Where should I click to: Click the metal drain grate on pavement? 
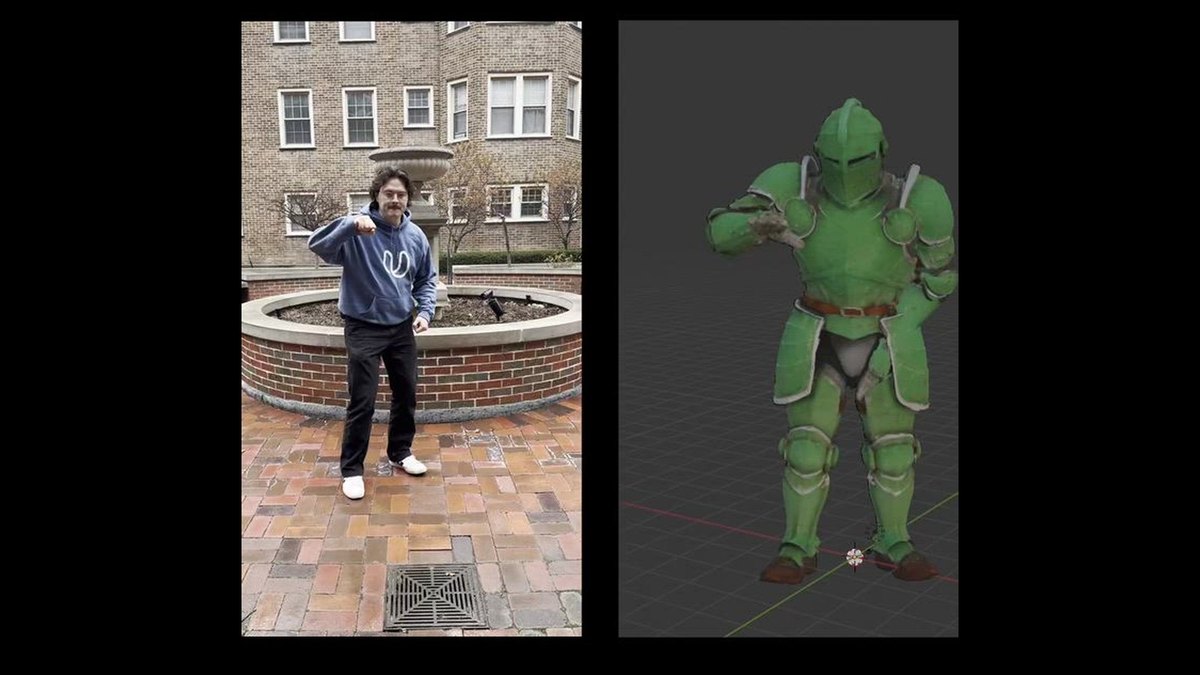(434, 597)
